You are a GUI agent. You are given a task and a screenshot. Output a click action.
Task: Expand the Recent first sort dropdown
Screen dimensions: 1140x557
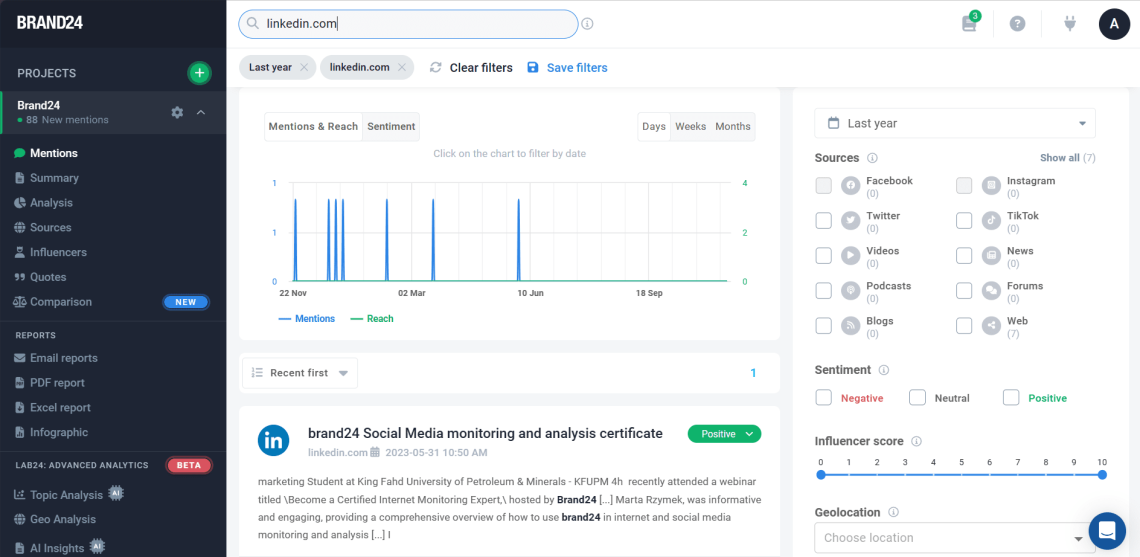click(x=300, y=373)
